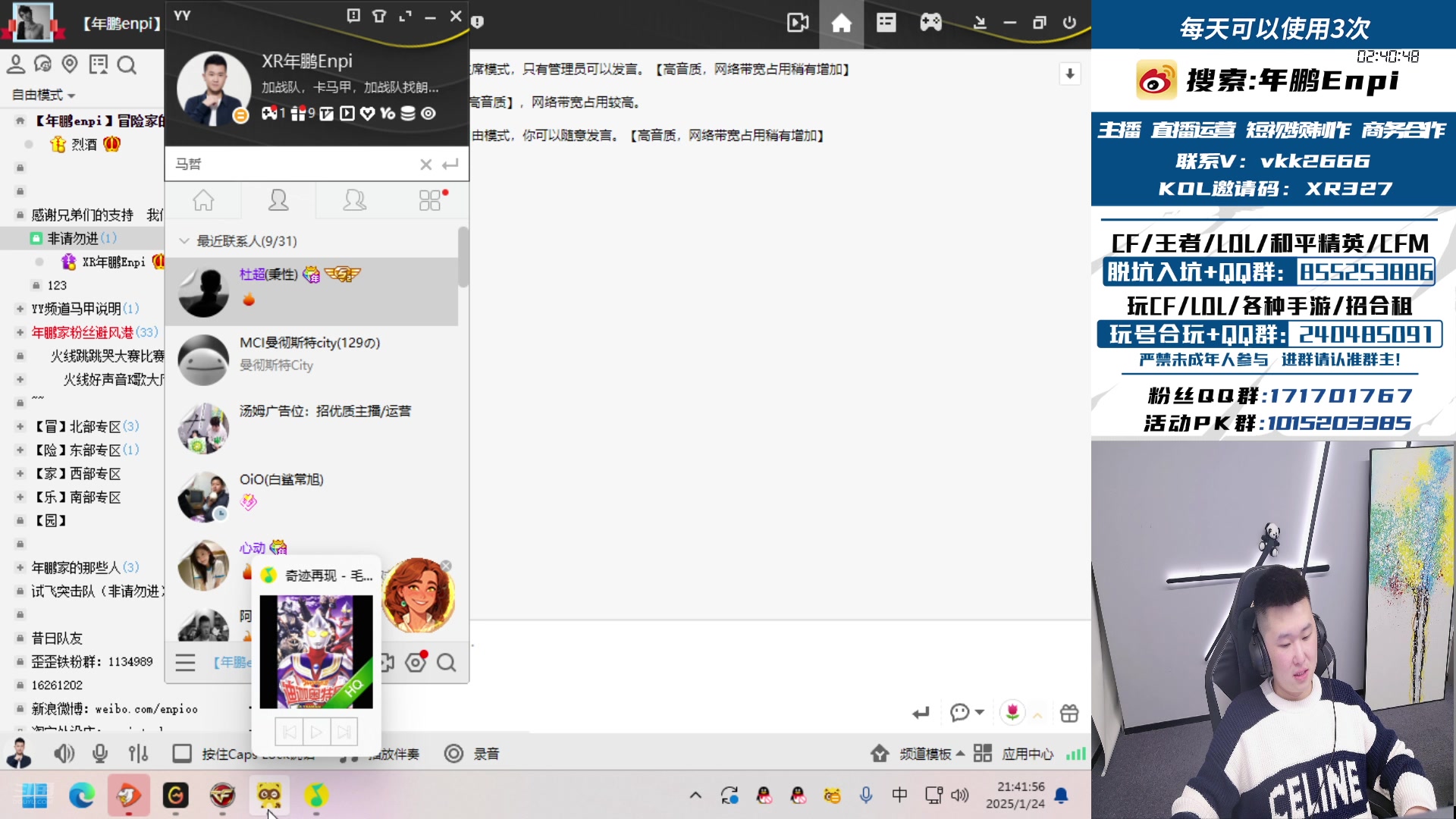This screenshot has height=819, width=1456.
Task: Open the gift box icon showing 9 notifications
Action: tap(298, 113)
